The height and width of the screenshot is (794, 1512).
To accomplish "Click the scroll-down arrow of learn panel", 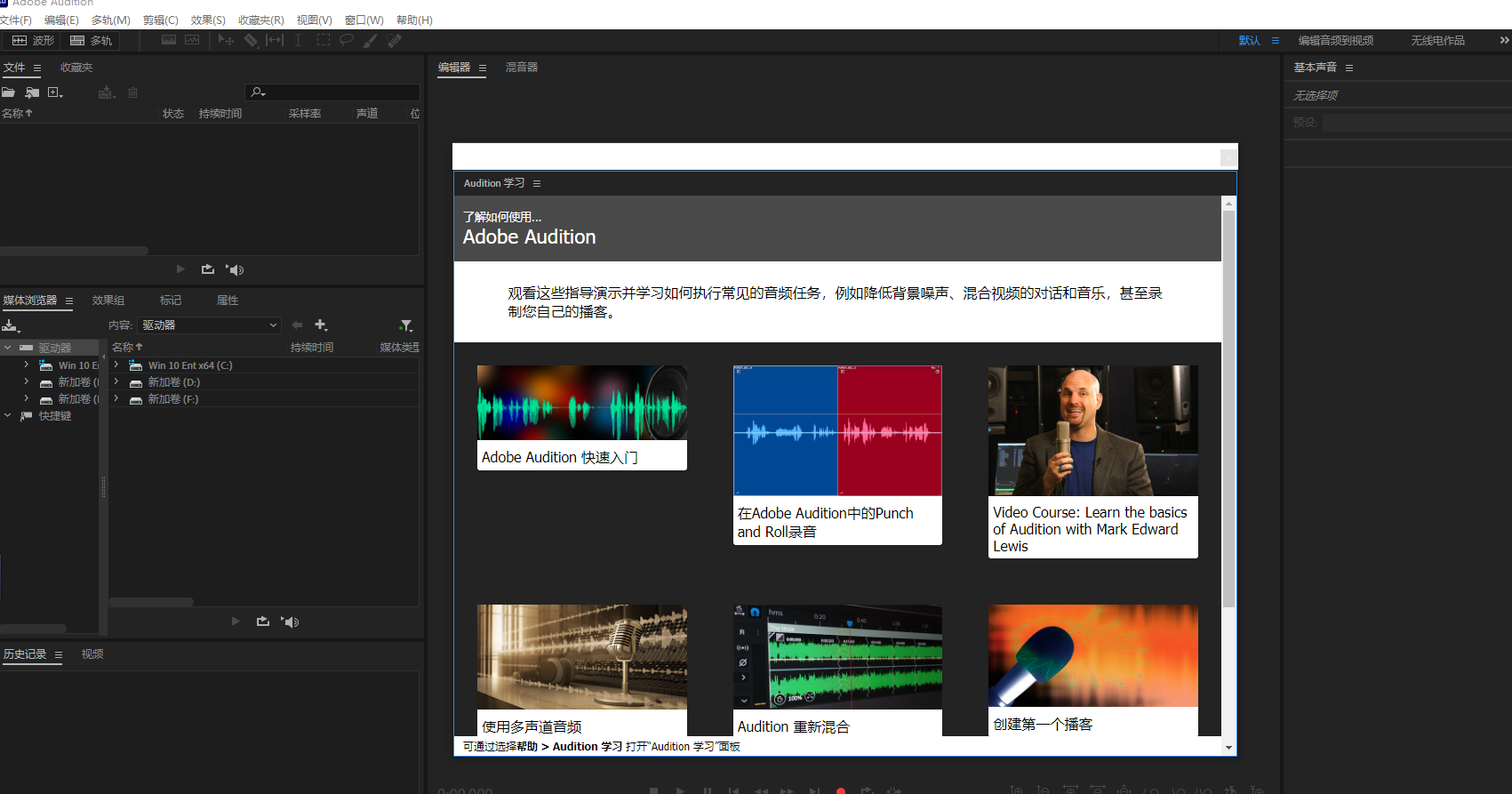I will (x=1229, y=748).
